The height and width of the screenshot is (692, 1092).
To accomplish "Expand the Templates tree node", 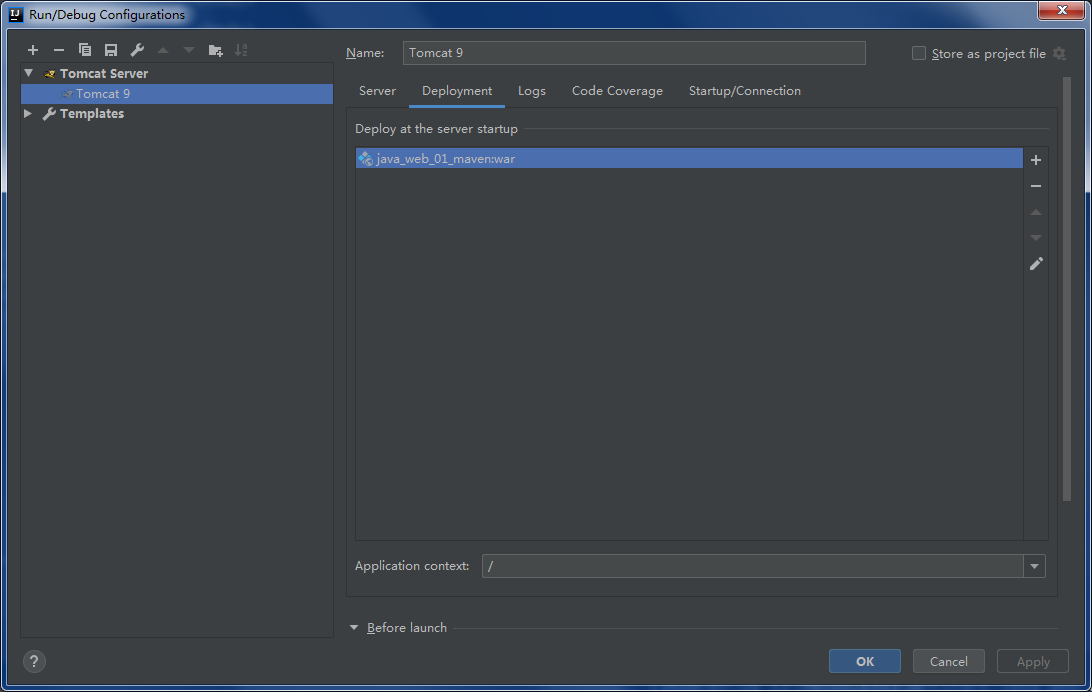I will (x=29, y=114).
